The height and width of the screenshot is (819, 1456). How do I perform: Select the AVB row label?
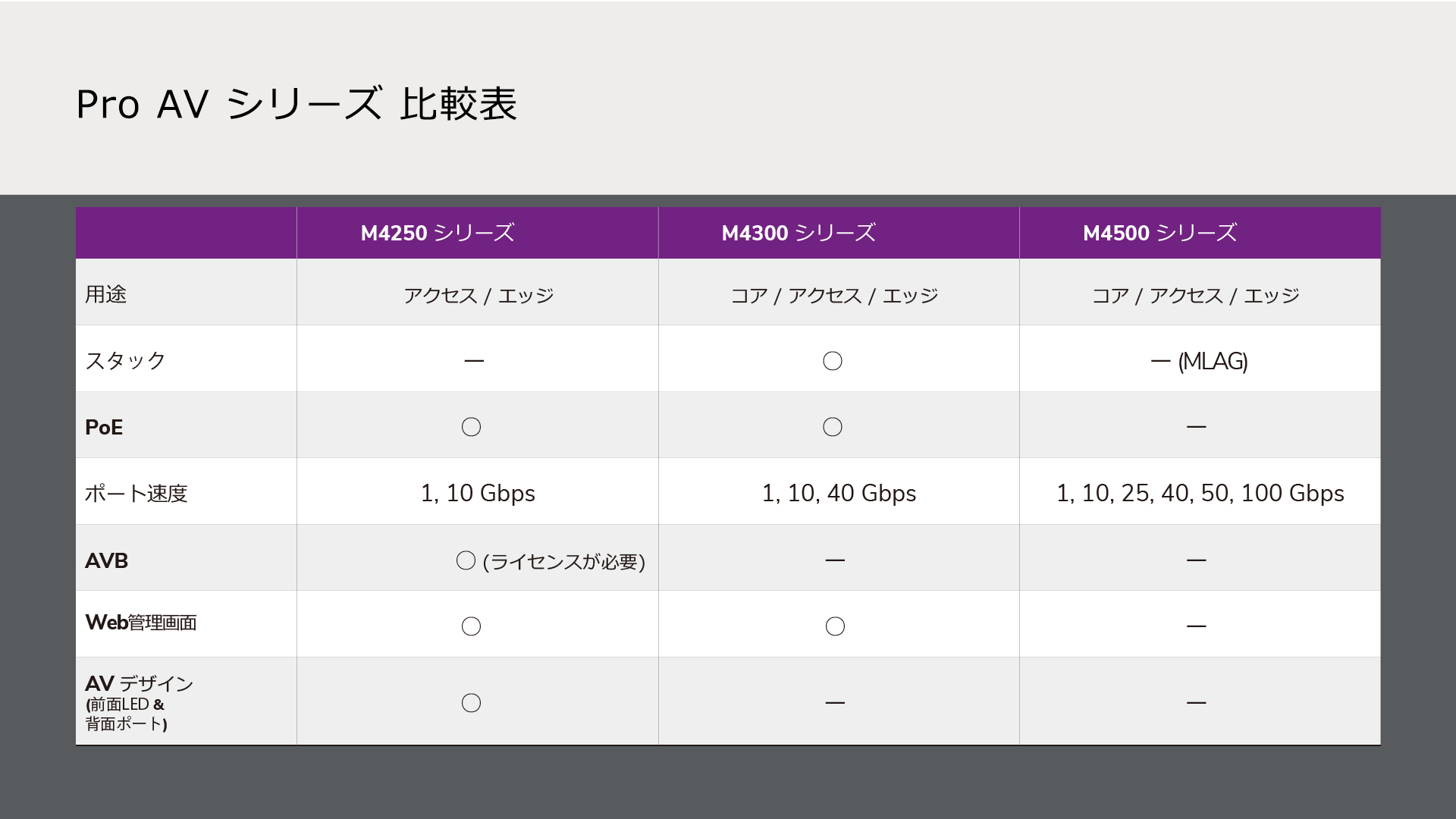(106, 561)
